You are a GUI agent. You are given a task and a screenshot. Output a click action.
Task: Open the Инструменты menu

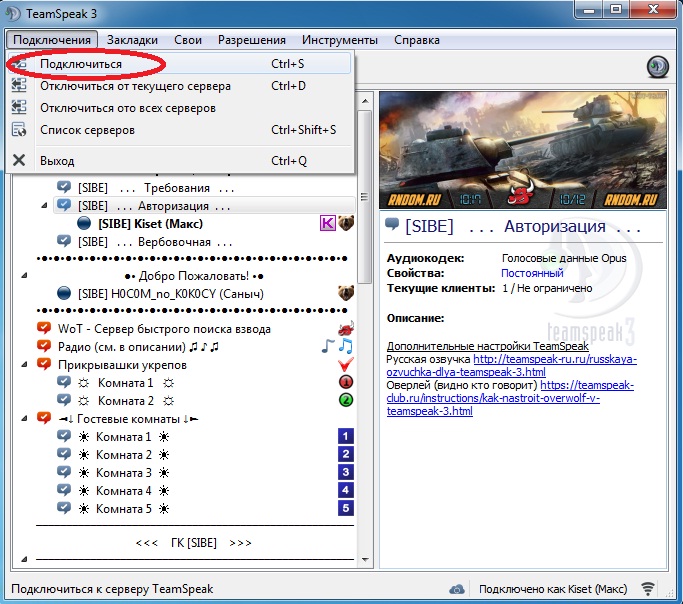pyautogui.click(x=340, y=40)
